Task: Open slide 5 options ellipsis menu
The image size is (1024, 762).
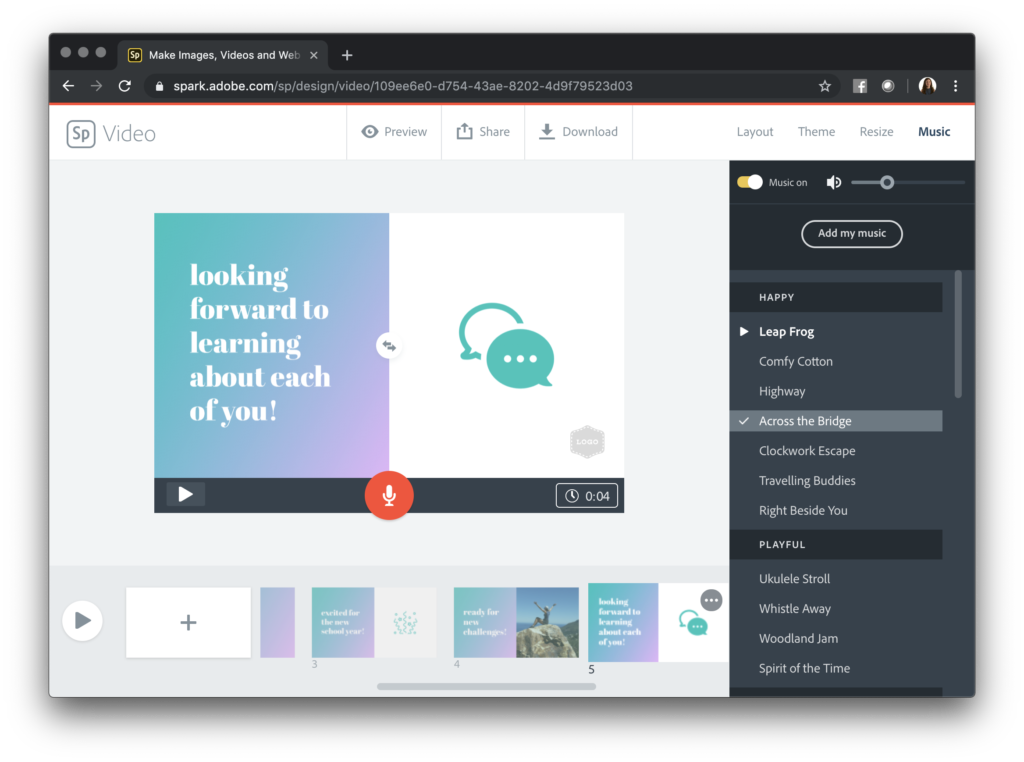Action: click(x=711, y=600)
